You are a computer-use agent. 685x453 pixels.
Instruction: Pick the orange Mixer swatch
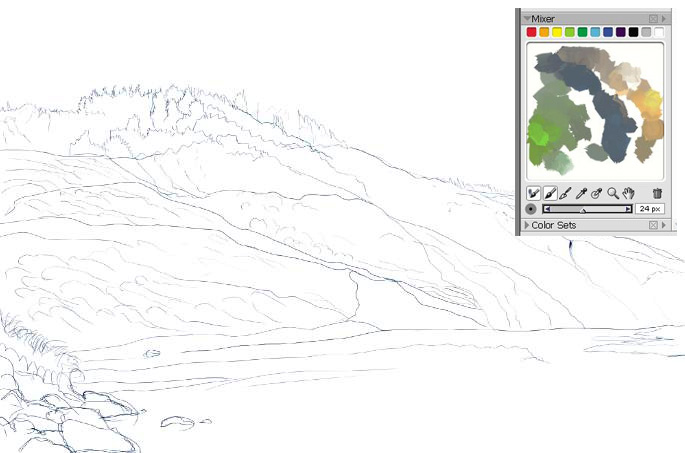[544, 32]
